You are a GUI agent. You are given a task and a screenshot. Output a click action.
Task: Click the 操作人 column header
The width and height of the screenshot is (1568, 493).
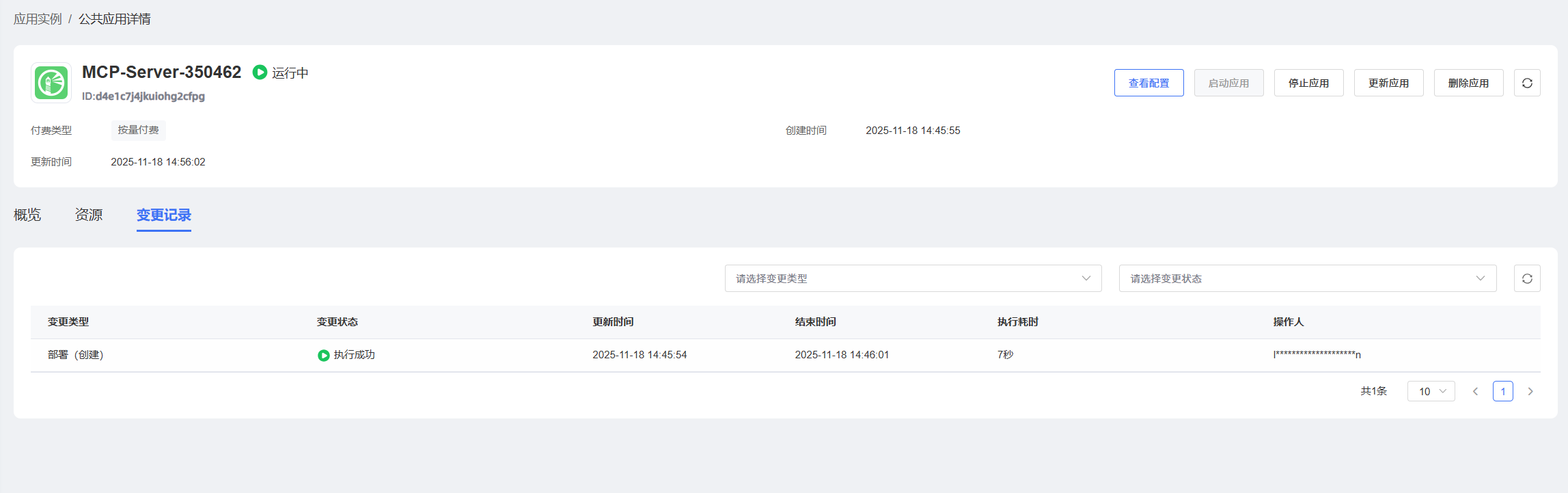1289,322
